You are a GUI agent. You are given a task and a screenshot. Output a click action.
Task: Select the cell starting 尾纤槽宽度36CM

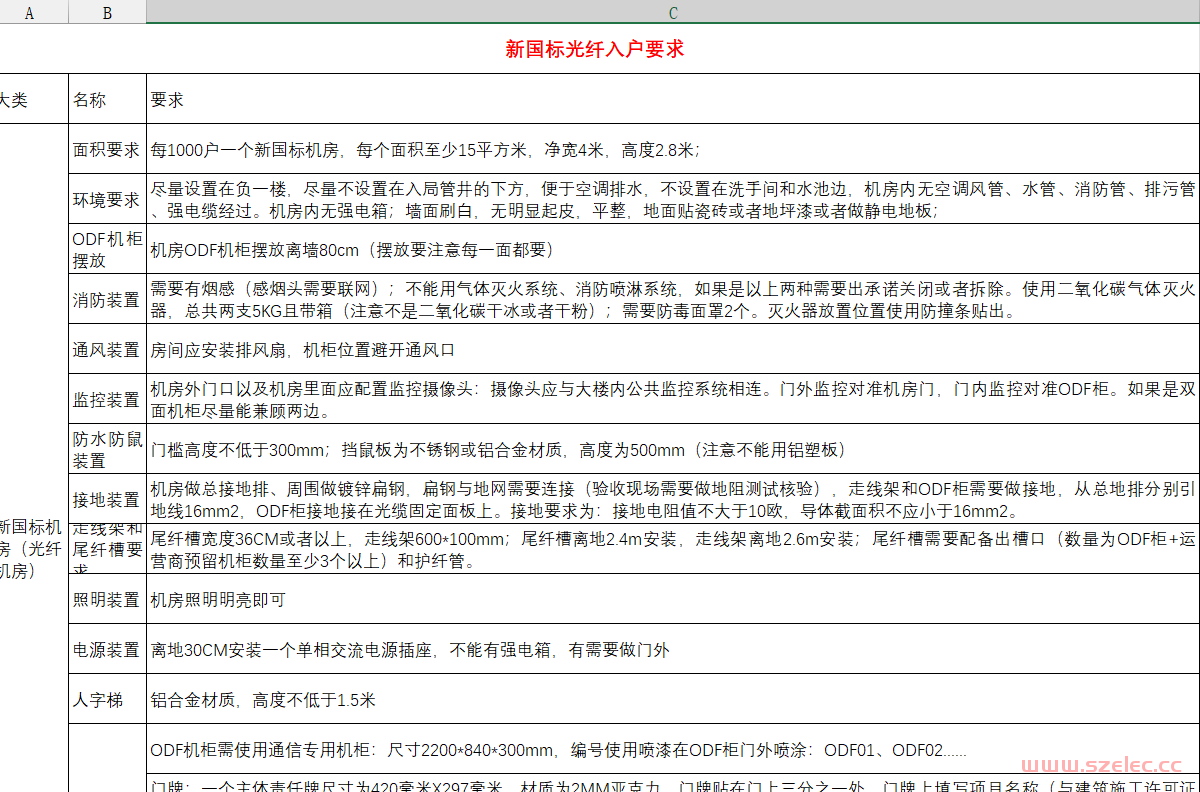[x=673, y=549]
